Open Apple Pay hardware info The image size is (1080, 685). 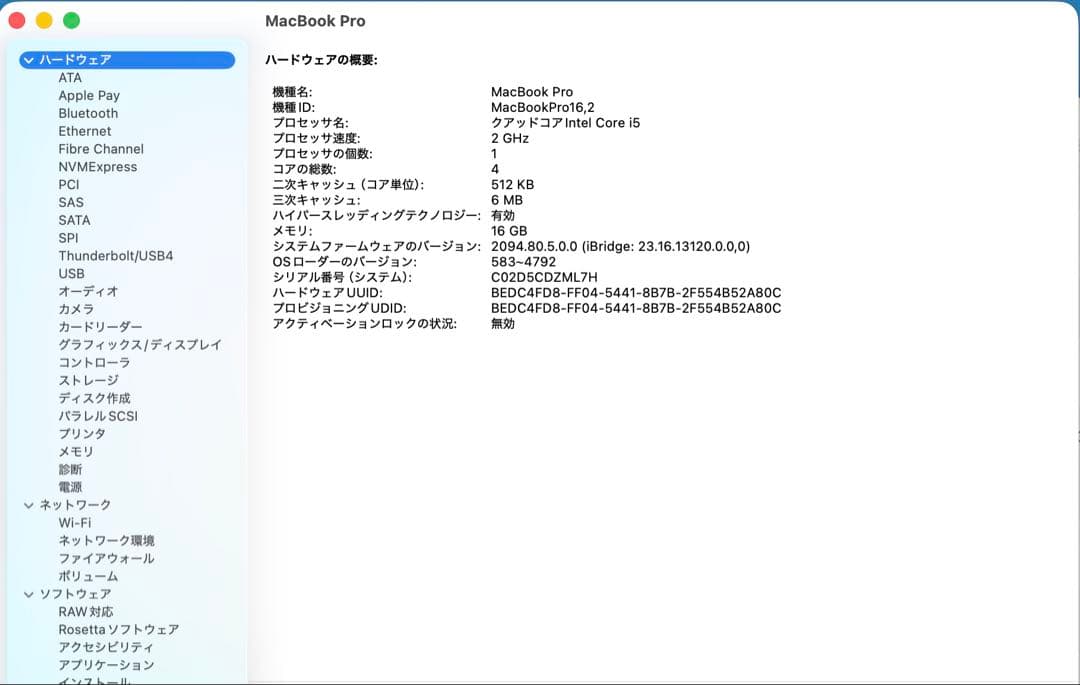click(89, 96)
